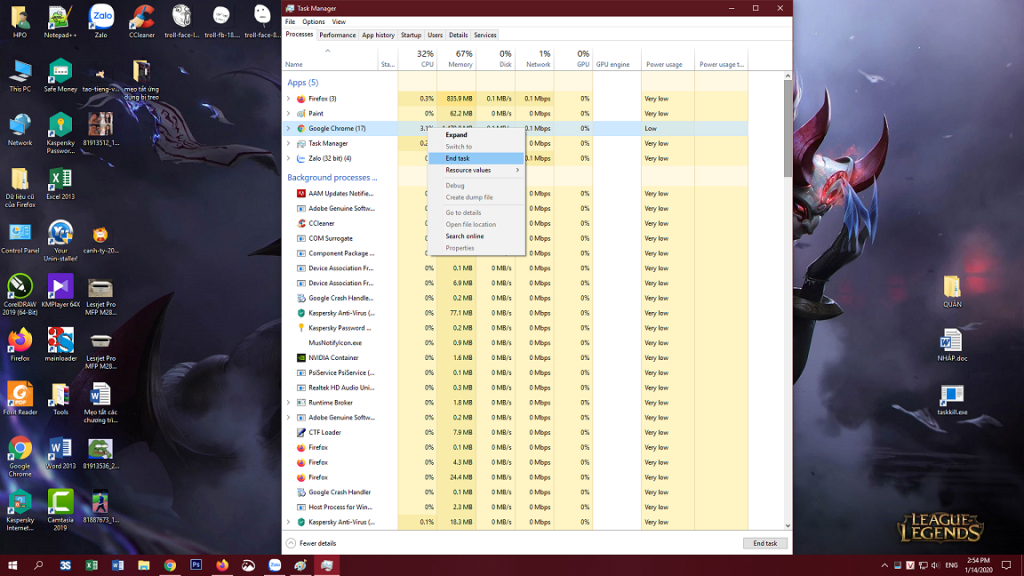Click the Firefox icon in the Apps list
Image resolution: width=1024 pixels, height=576 pixels.
[301, 99]
